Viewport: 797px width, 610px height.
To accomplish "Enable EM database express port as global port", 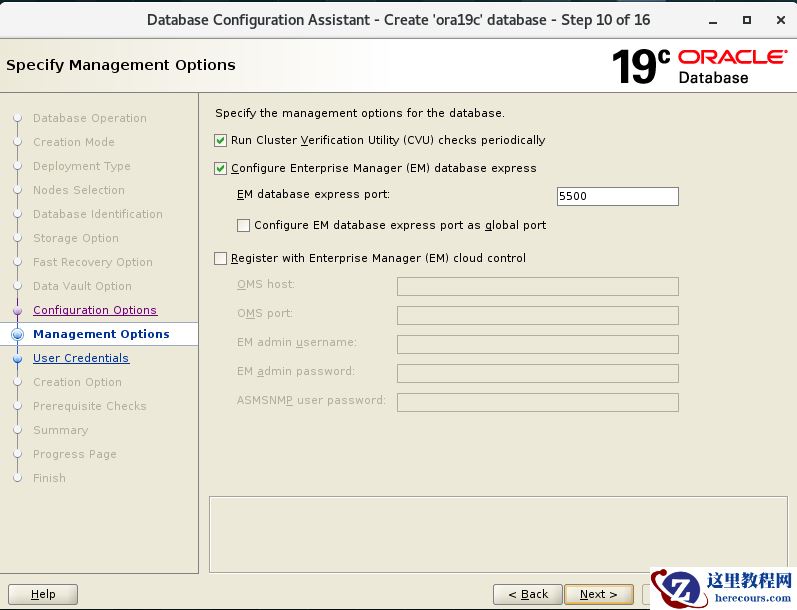I will pos(243,225).
